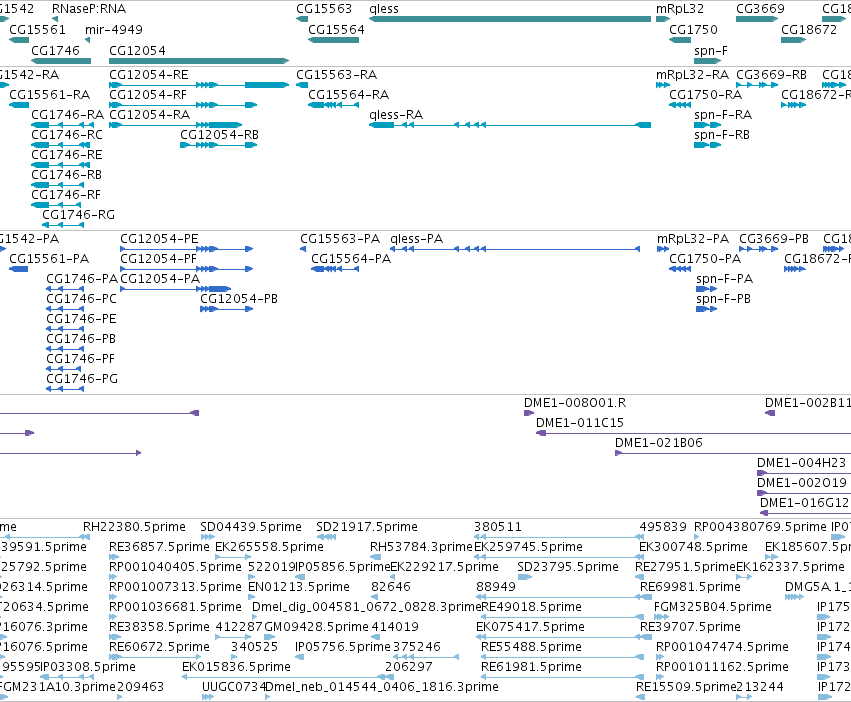
Task: Click the CG12054 gene label
Action: pos(137,50)
